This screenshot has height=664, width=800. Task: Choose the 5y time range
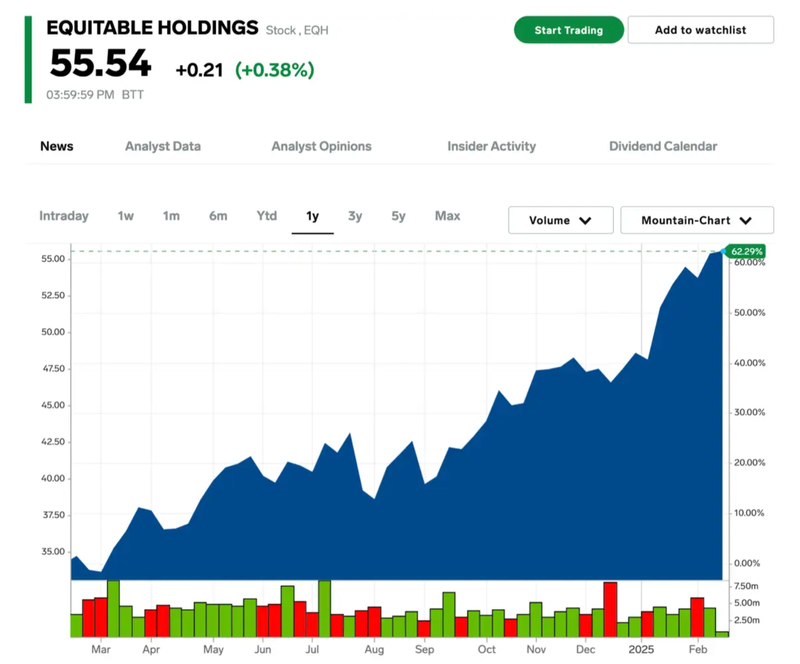tap(398, 216)
